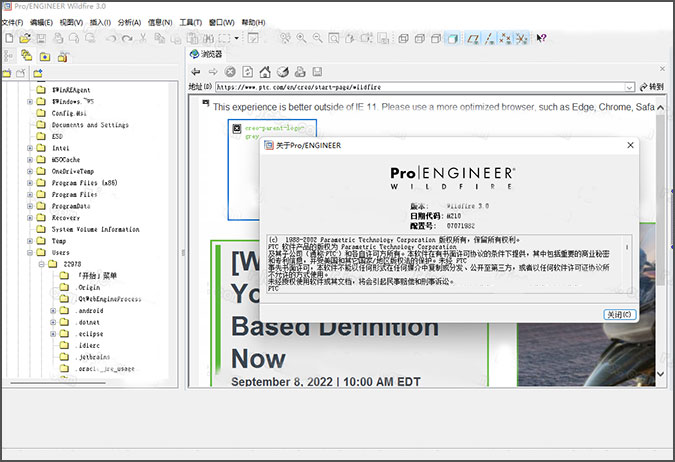Toggle coordinate systems display
This screenshot has width=675, height=462.
pyautogui.click(x=521, y=38)
